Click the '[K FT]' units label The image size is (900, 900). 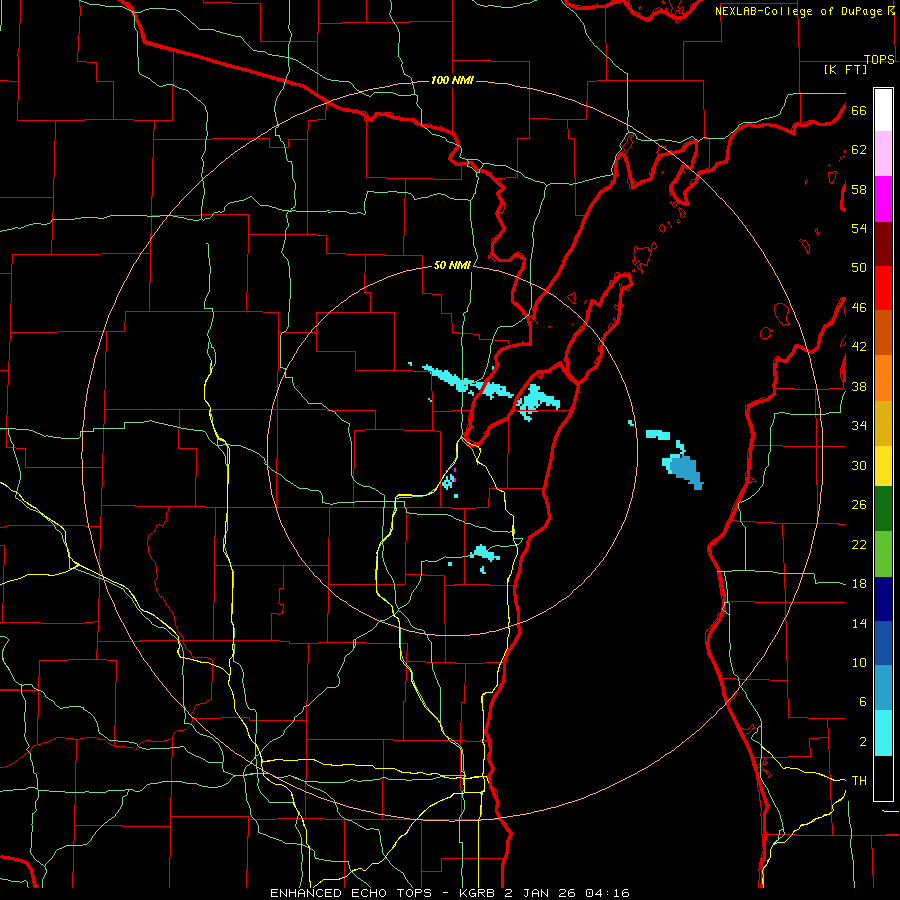click(x=845, y=69)
